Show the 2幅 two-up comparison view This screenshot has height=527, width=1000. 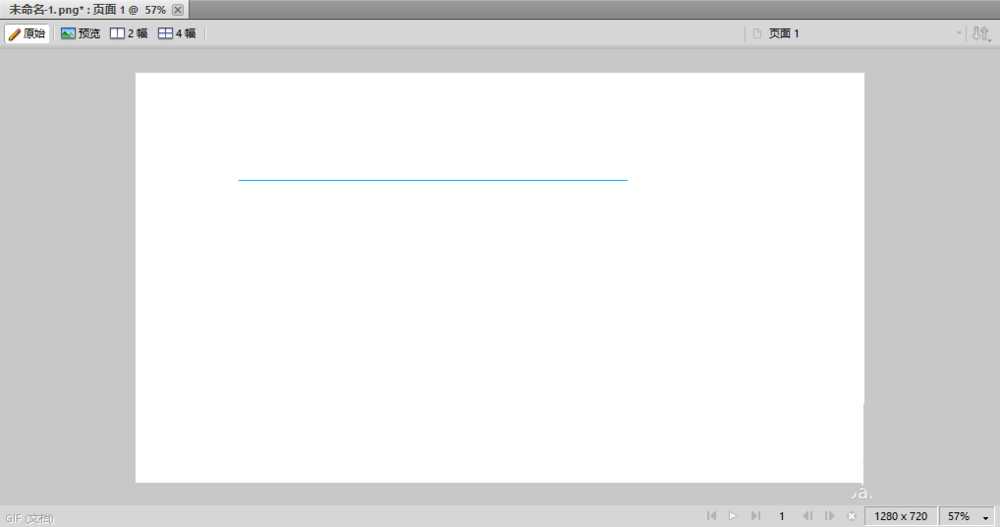tap(129, 33)
